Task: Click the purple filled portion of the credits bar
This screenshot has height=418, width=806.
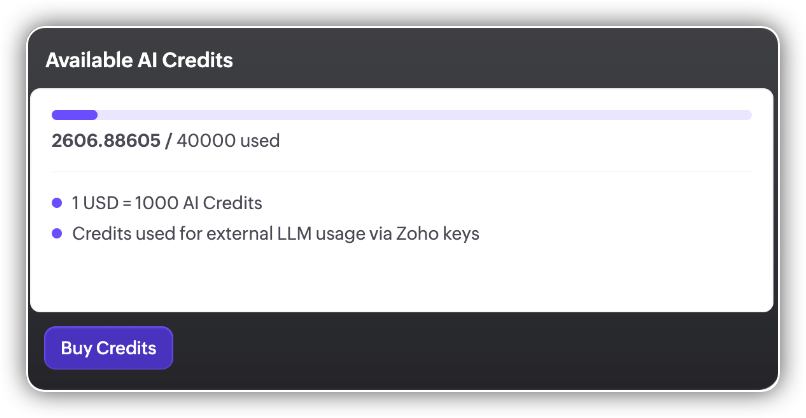Action: (74, 115)
